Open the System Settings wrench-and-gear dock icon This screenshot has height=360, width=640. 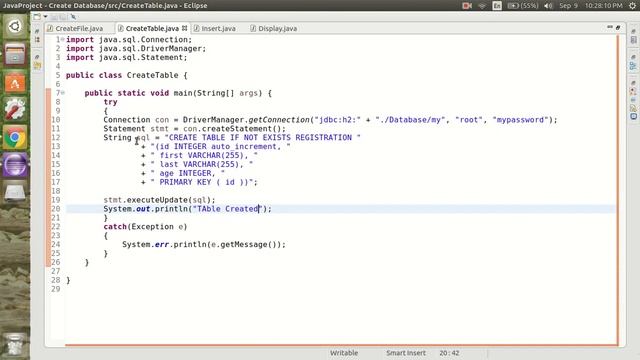pyautogui.click(x=15, y=109)
